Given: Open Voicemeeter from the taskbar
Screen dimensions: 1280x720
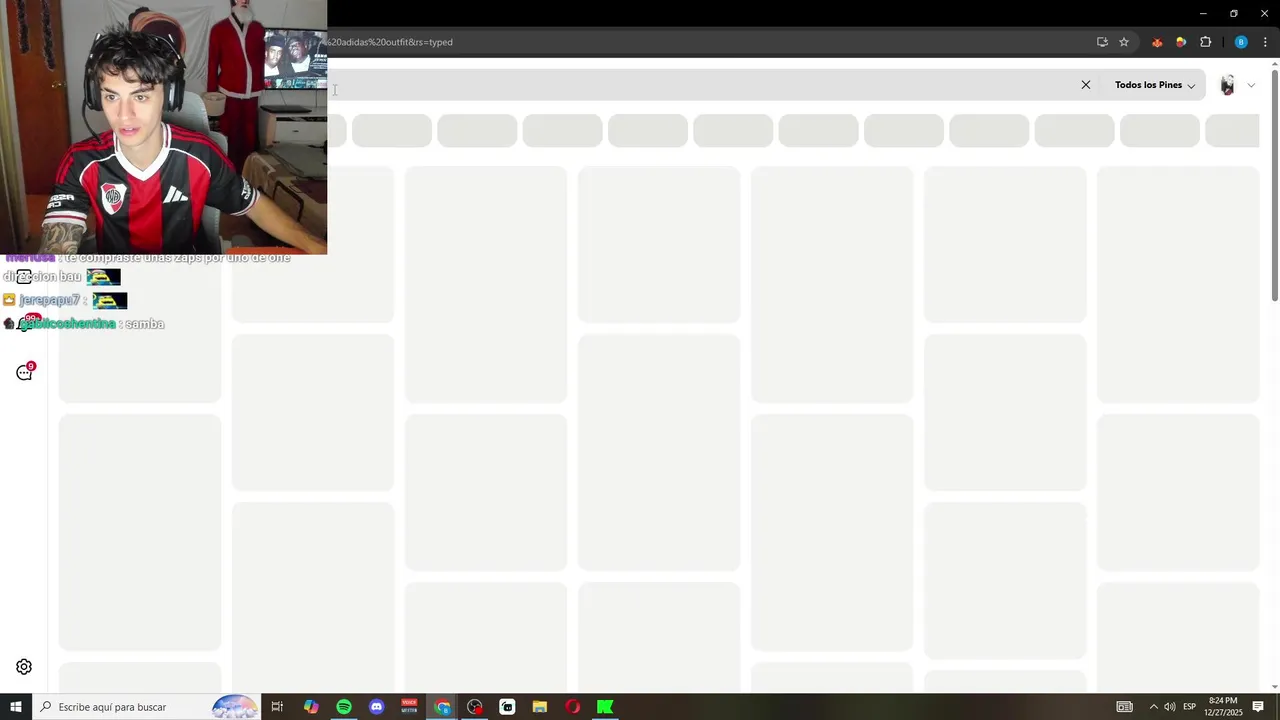Looking at the screenshot, I should 409,707.
